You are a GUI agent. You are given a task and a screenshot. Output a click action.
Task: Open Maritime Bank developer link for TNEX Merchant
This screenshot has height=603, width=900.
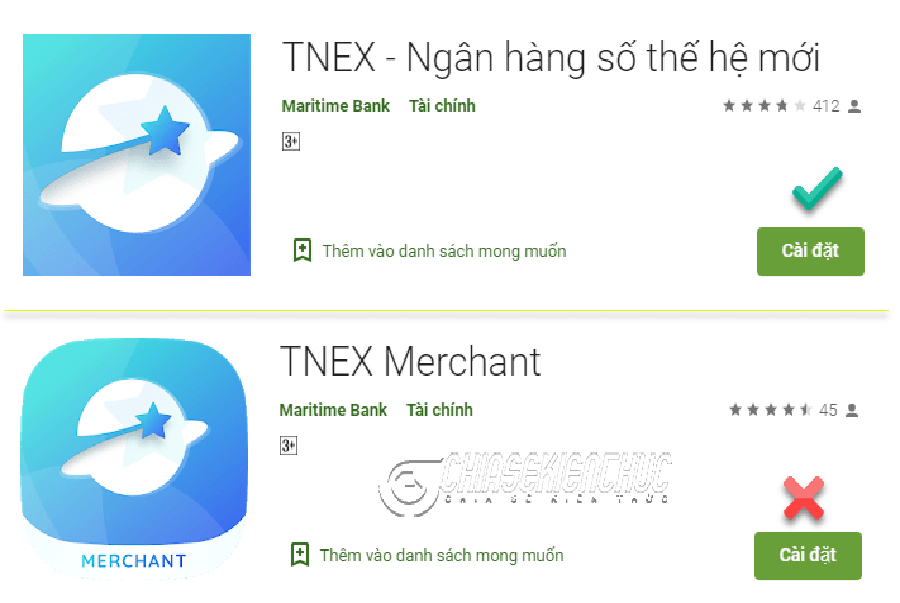point(333,410)
